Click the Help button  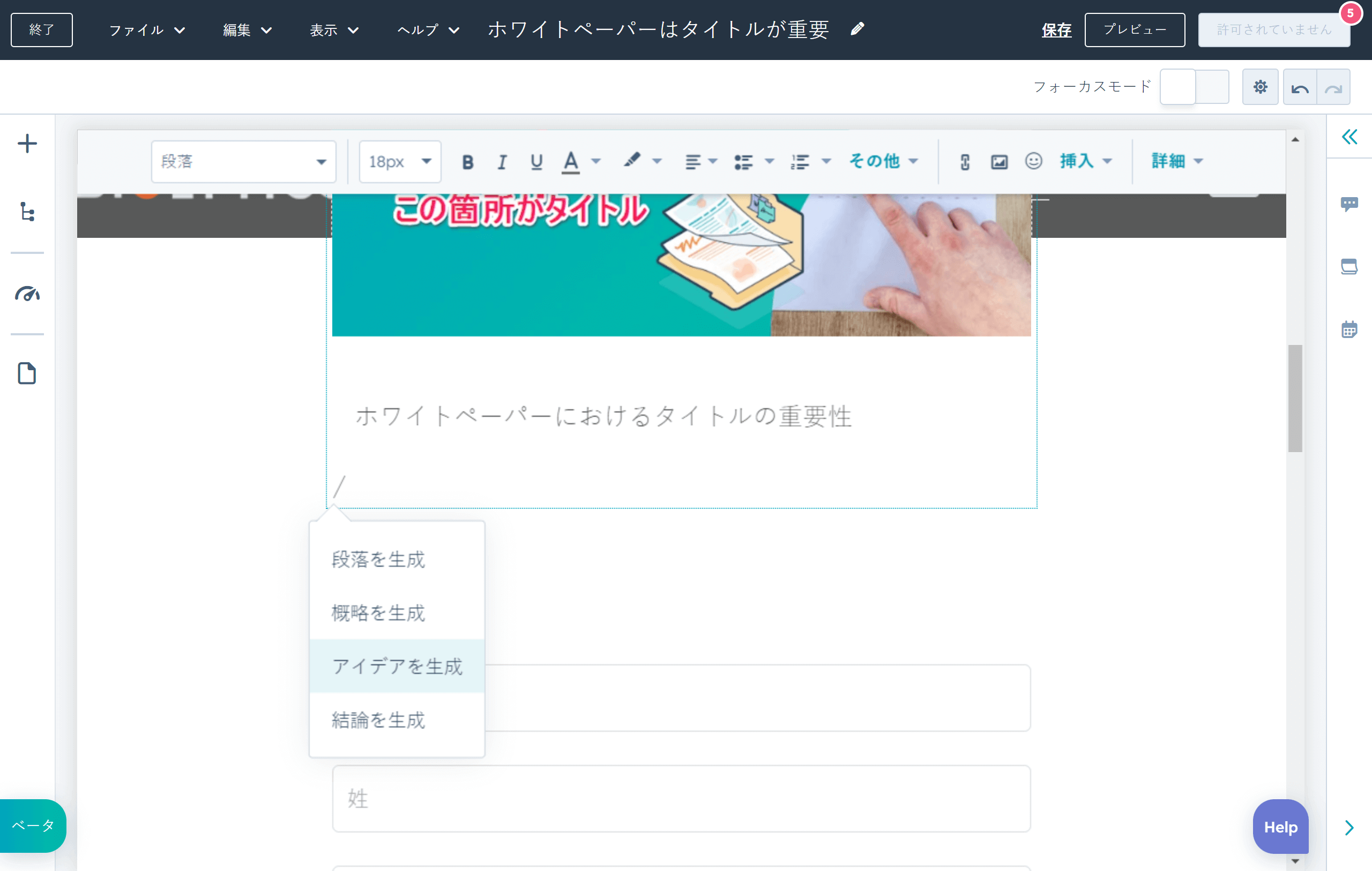click(x=1280, y=827)
